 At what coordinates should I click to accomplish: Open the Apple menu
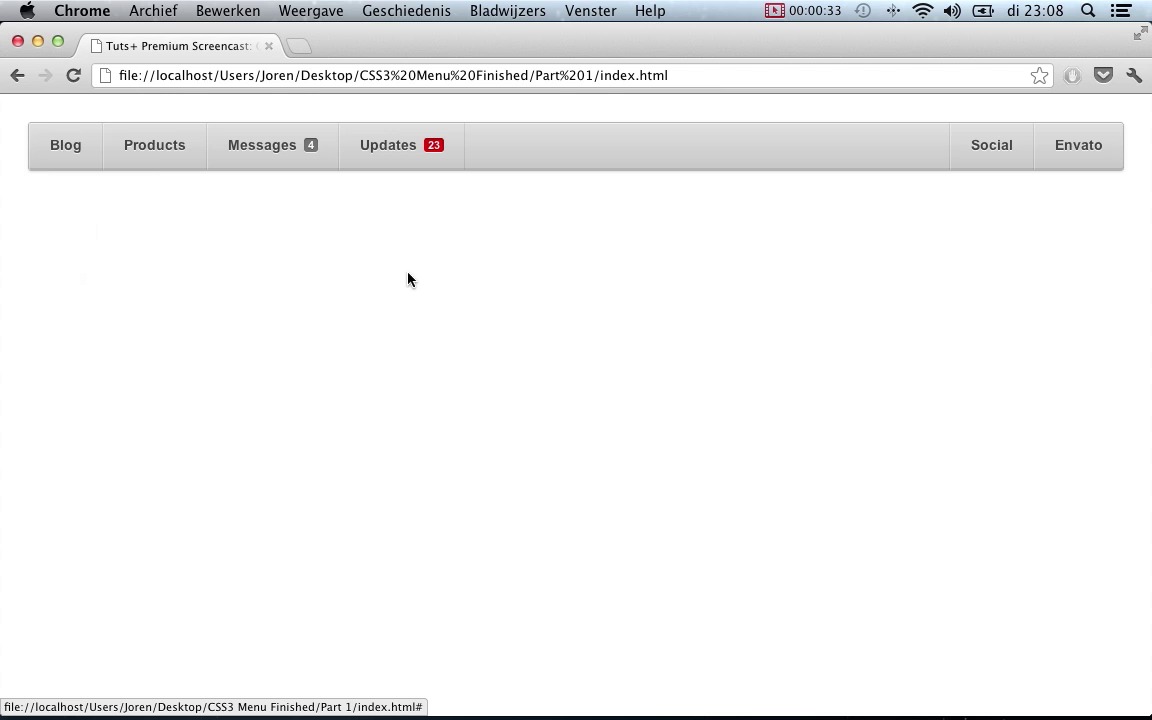(x=27, y=10)
